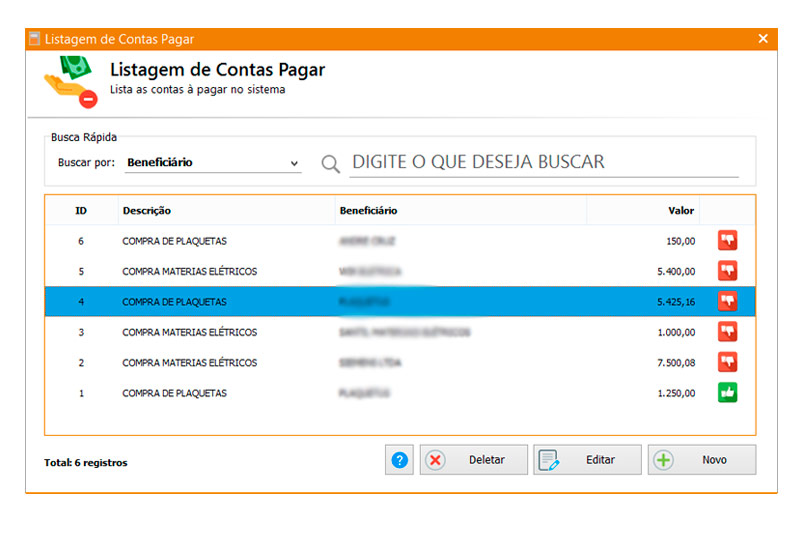Click the Deletar button
The height and width of the screenshot is (533, 800).
point(473,460)
